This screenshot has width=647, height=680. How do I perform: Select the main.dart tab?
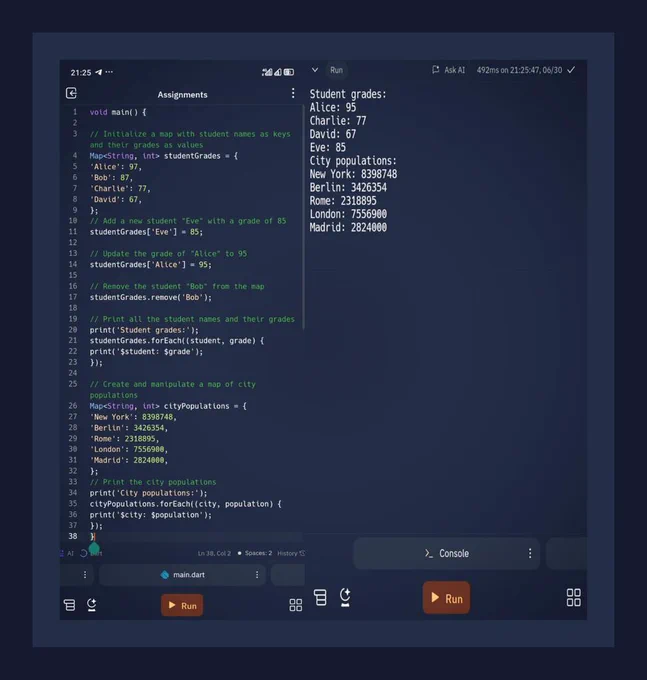(182, 575)
